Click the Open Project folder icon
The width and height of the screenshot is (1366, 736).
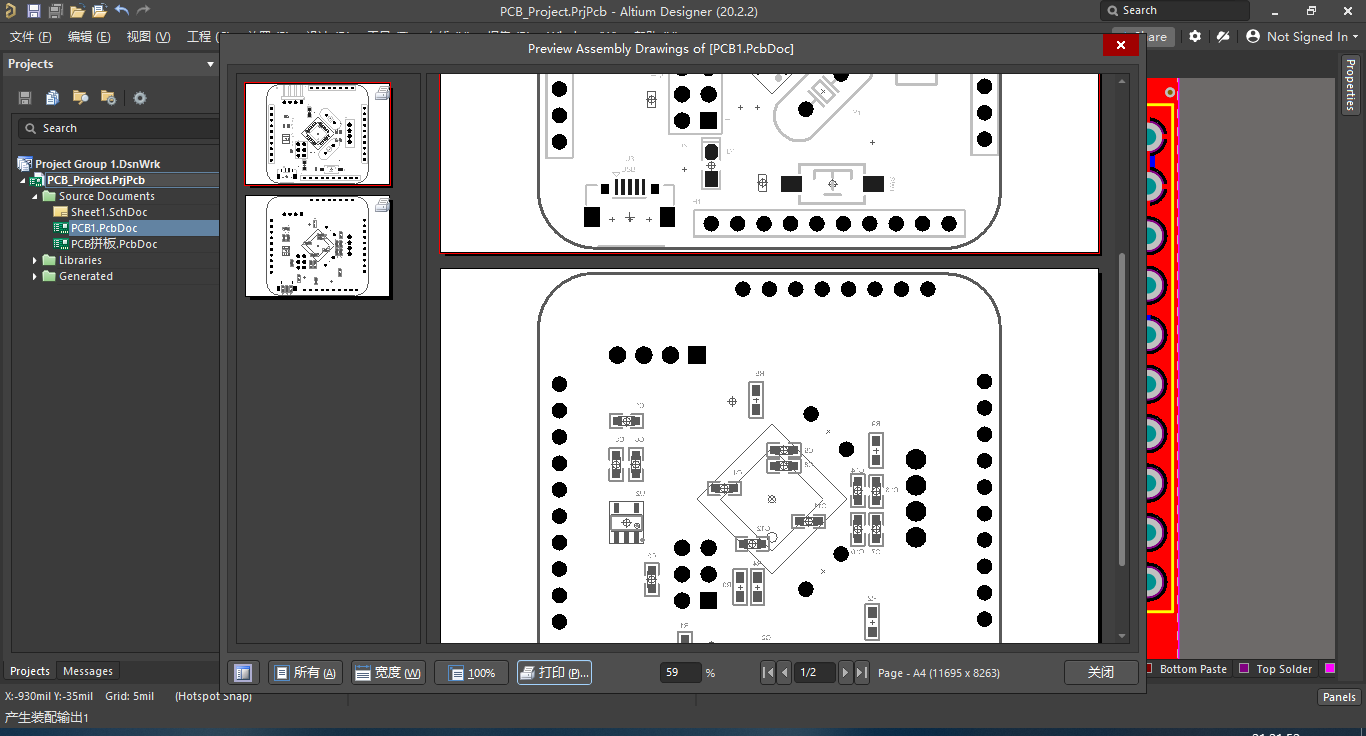point(99,11)
